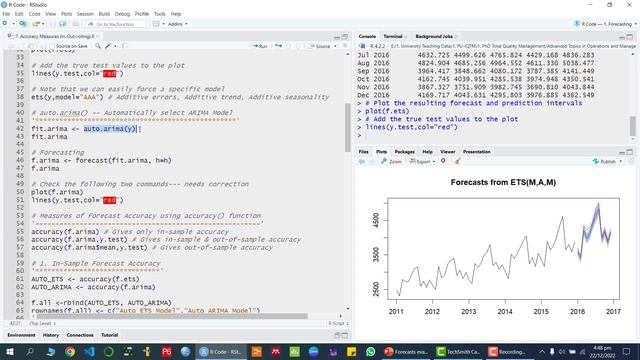Close the Accuracy Measures script tab
This screenshot has height=360, width=640.
pos(98,36)
